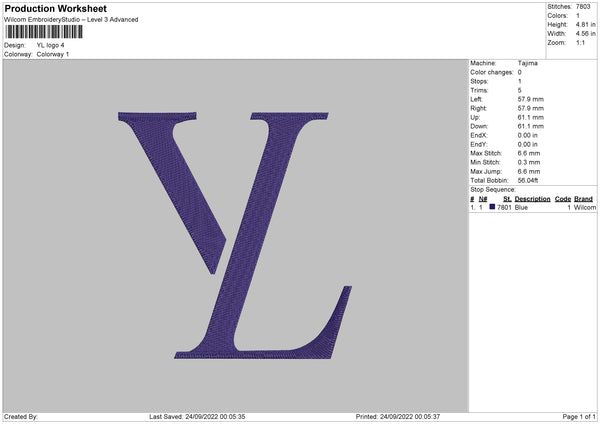The width and height of the screenshot is (600, 424).
Task: Click the Stop Sequence heading
Action: (493, 190)
